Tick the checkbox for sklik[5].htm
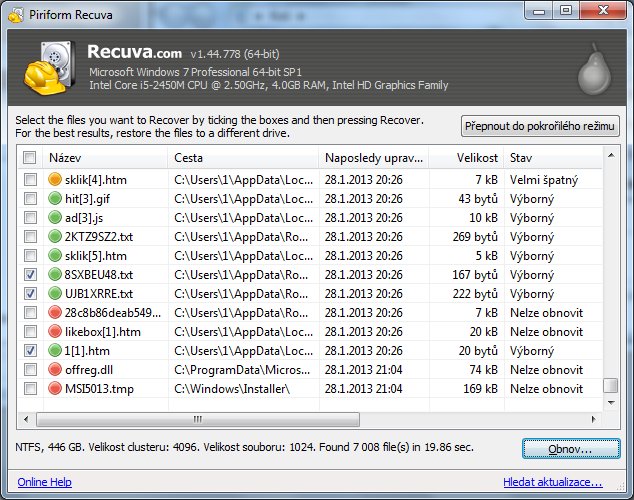The height and width of the screenshot is (500, 634). click(30, 255)
